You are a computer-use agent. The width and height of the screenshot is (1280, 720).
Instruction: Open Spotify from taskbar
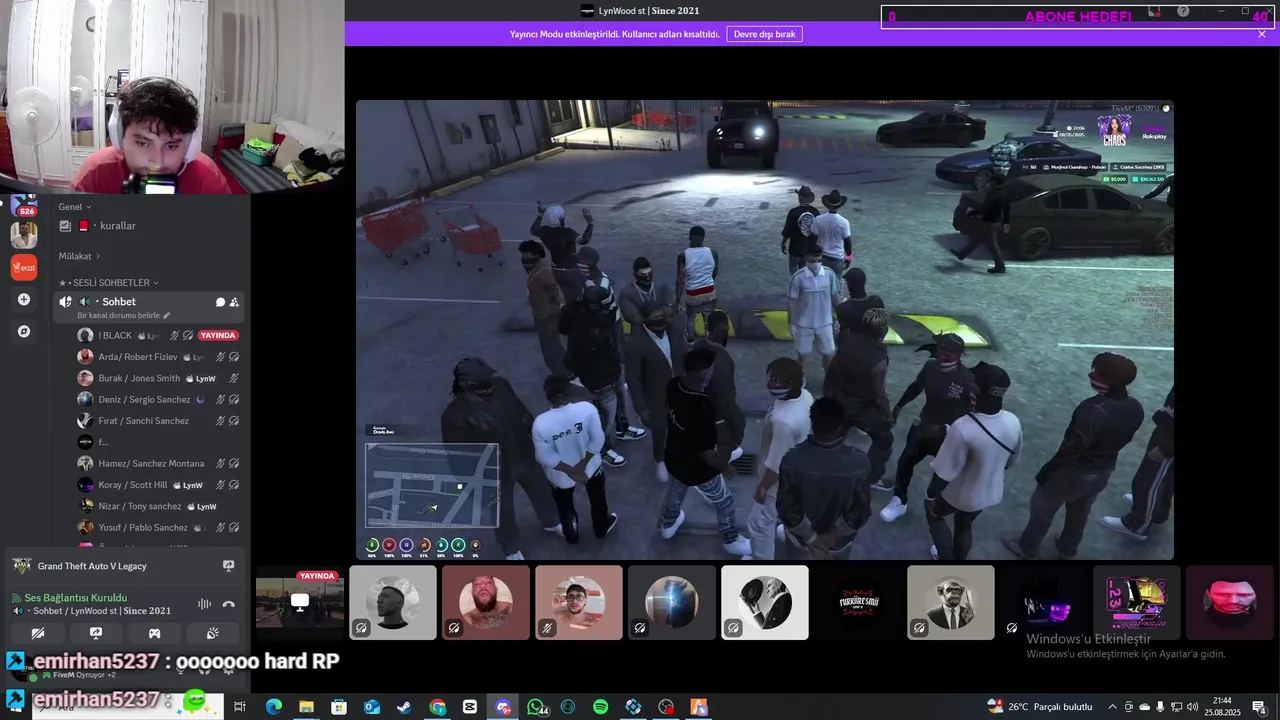600,707
